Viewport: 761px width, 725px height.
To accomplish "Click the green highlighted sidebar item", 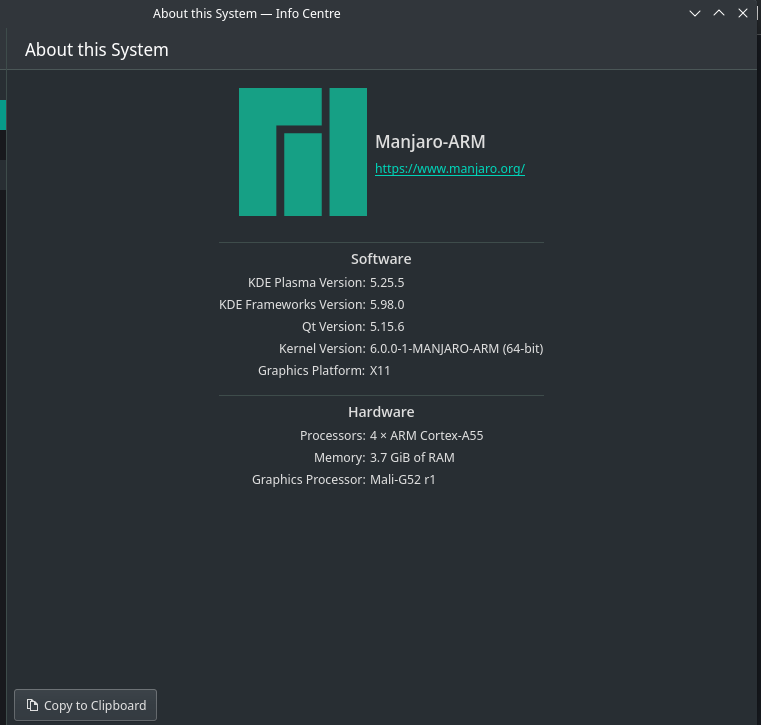I will 3,115.
